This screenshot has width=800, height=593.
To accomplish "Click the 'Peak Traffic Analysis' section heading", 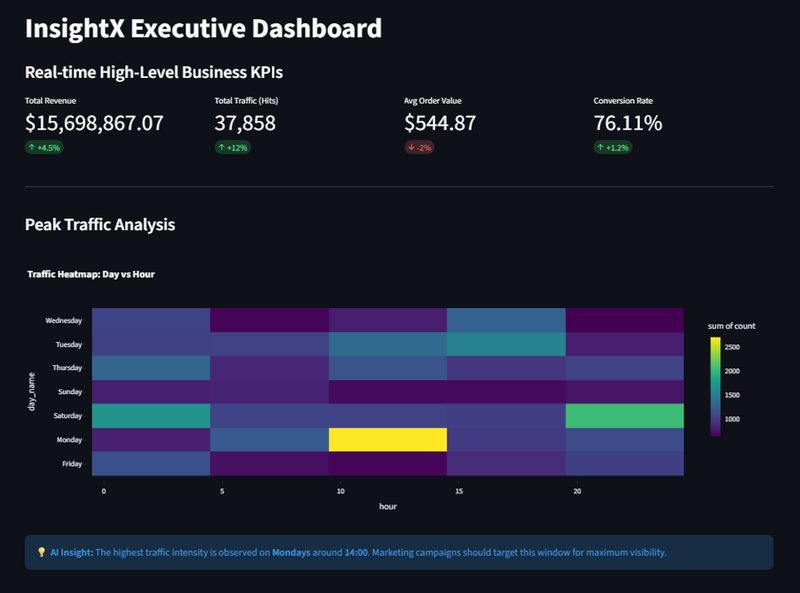I will [100, 225].
